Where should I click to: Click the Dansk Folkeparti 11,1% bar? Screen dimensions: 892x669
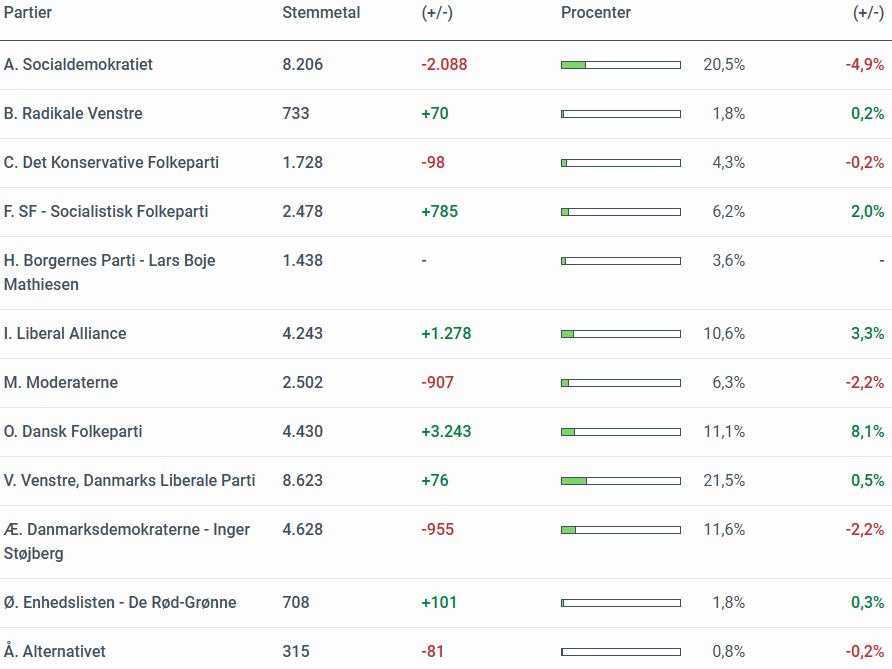coord(621,432)
